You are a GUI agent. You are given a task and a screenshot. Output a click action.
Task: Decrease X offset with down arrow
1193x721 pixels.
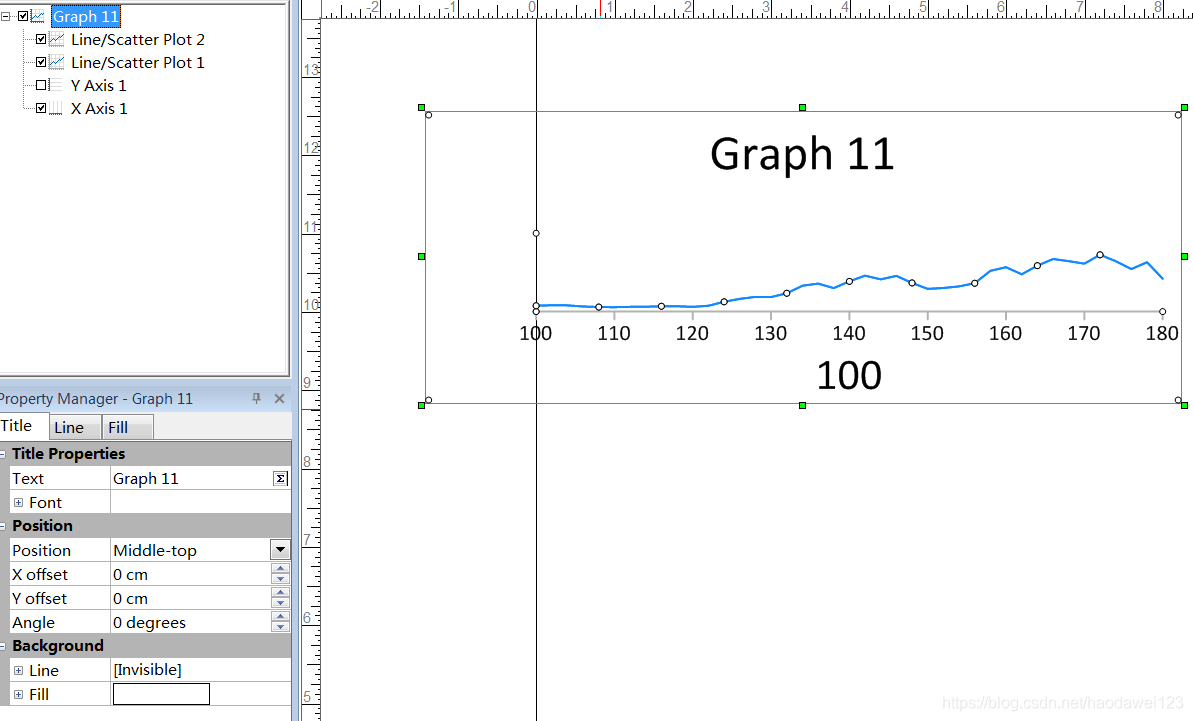coord(281,580)
